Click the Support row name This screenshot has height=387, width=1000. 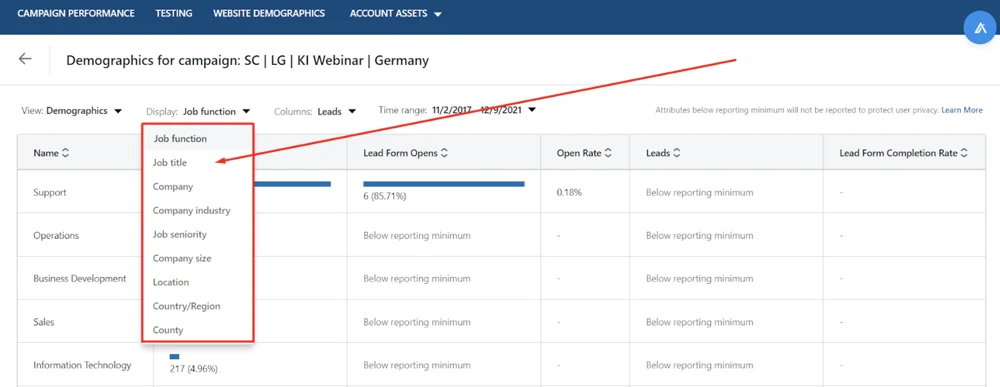pyautogui.click(x=50, y=192)
